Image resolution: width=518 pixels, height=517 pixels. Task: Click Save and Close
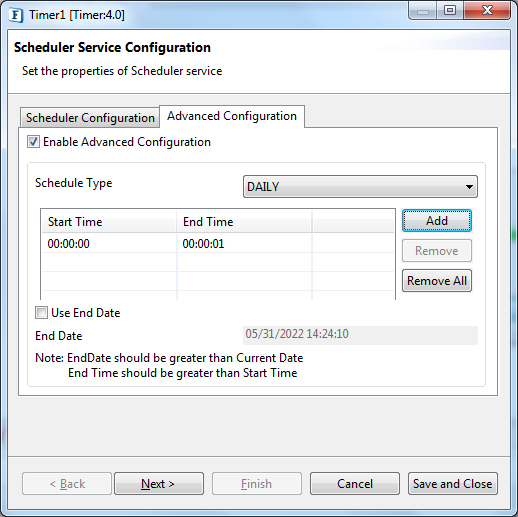pos(453,483)
